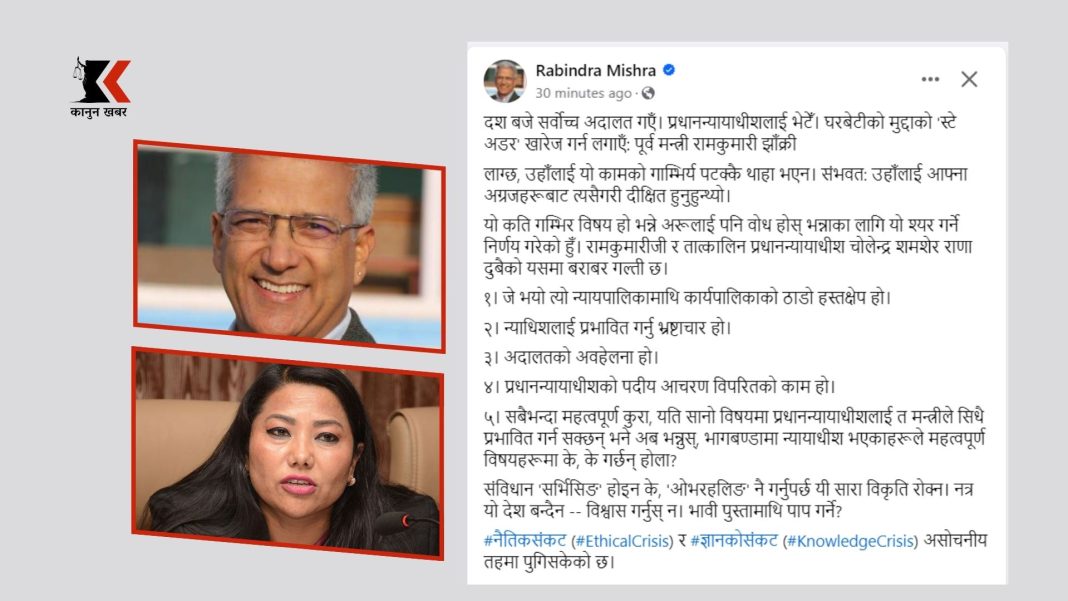The image size is (1068, 601).
Task: Open the three-dots post options menu
Action: [x=930, y=80]
